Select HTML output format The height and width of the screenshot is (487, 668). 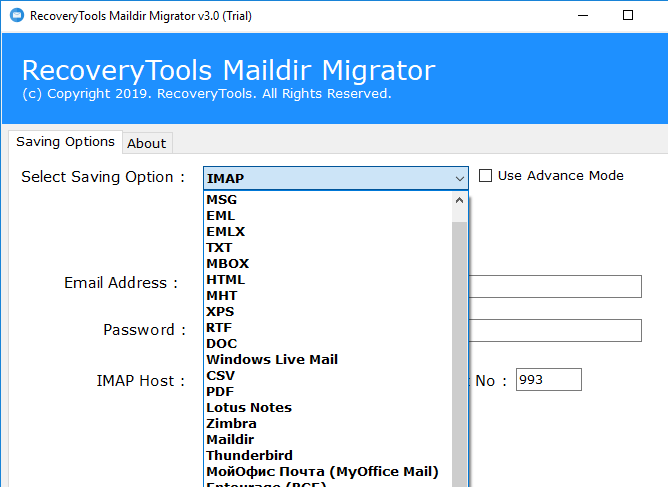(x=328, y=280)
